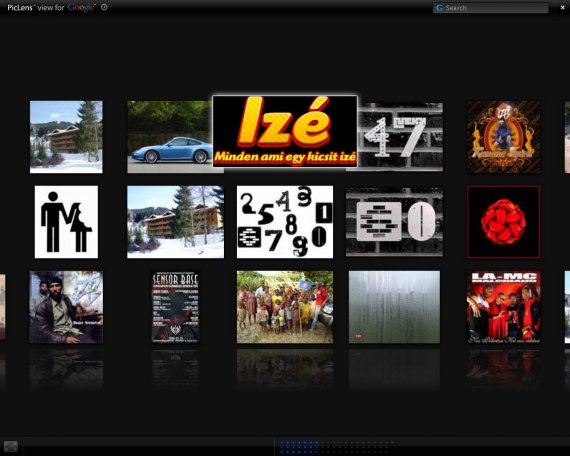Open the blue Porsche car thumbnail
This screenshot has height=456, width=570.
click(170, 137)
